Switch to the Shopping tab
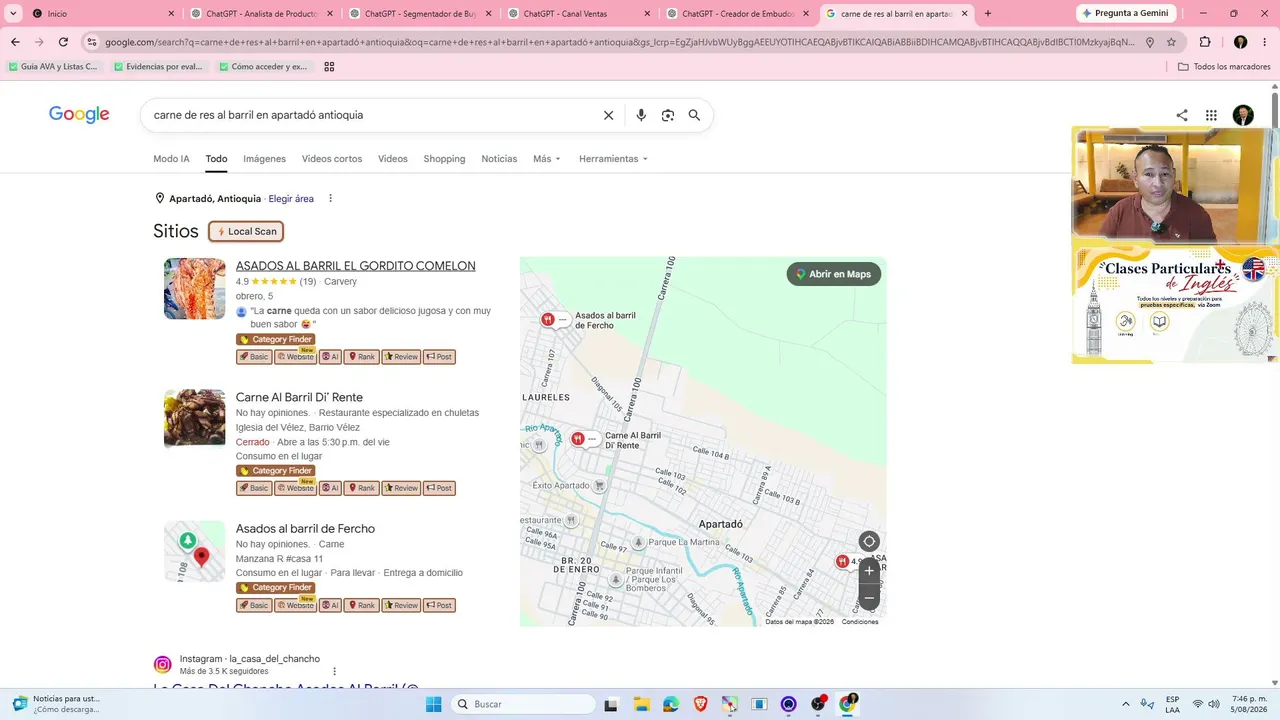 pos(444,159)
